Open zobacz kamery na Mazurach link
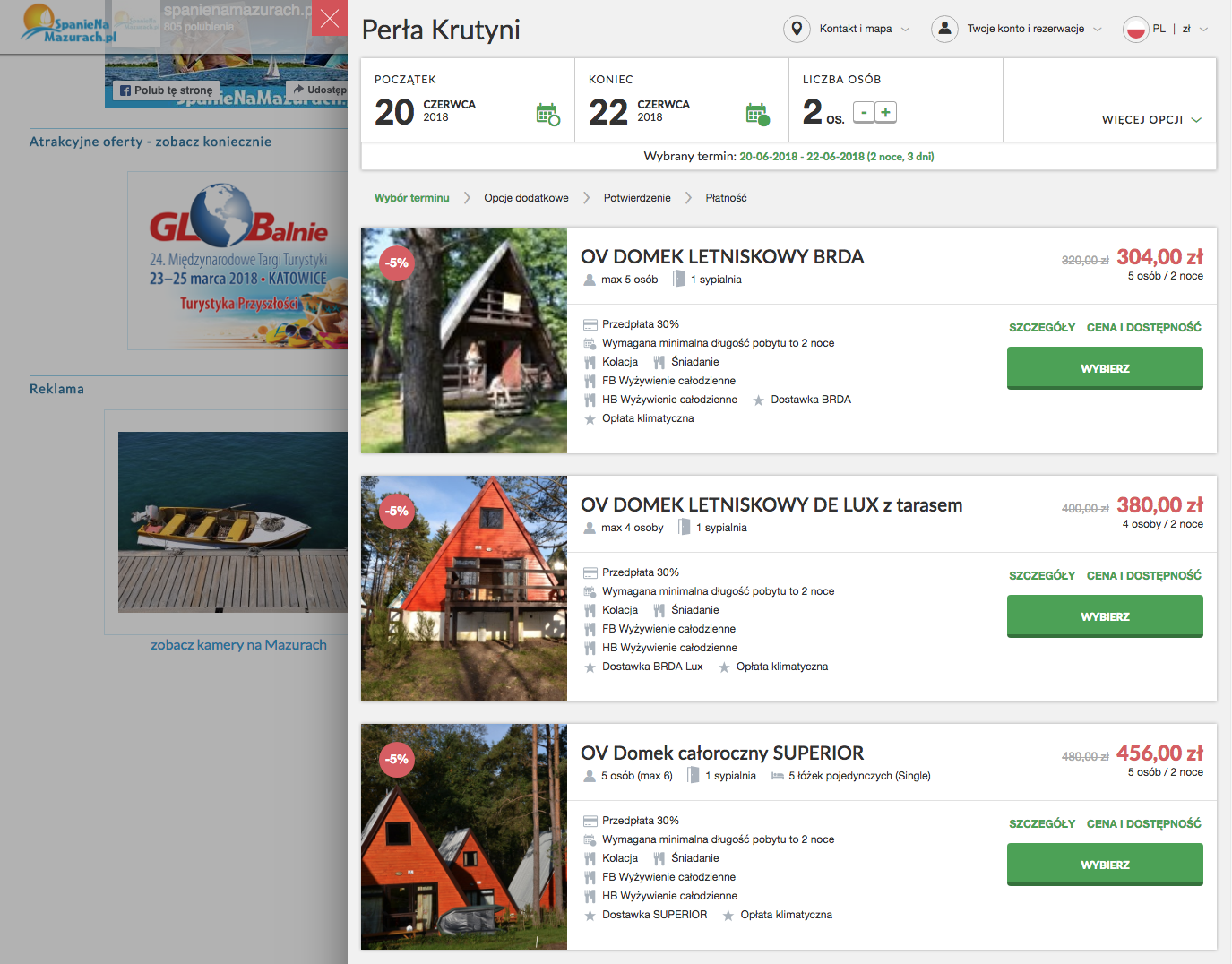Screen dimensions: 1232x964 pos(238,645)
